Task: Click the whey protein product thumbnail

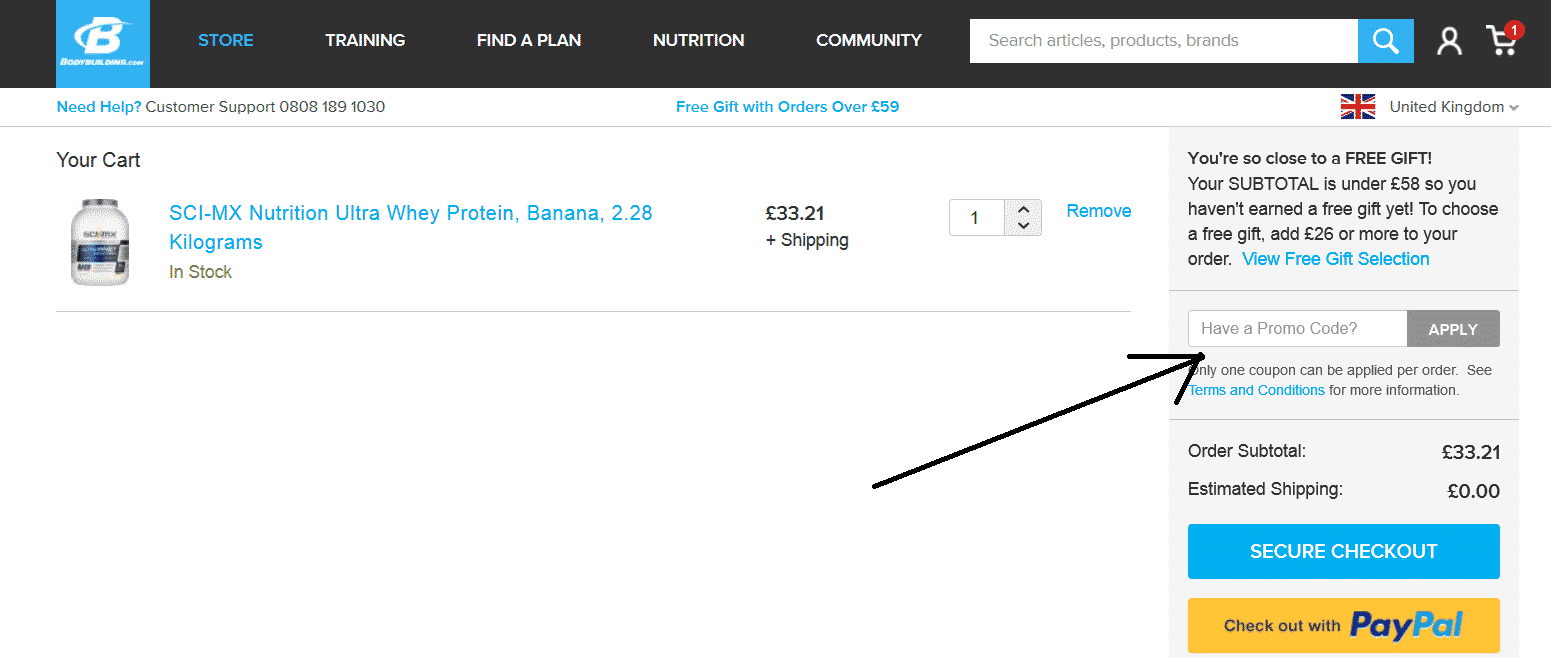Action: [x=100, y=242]
